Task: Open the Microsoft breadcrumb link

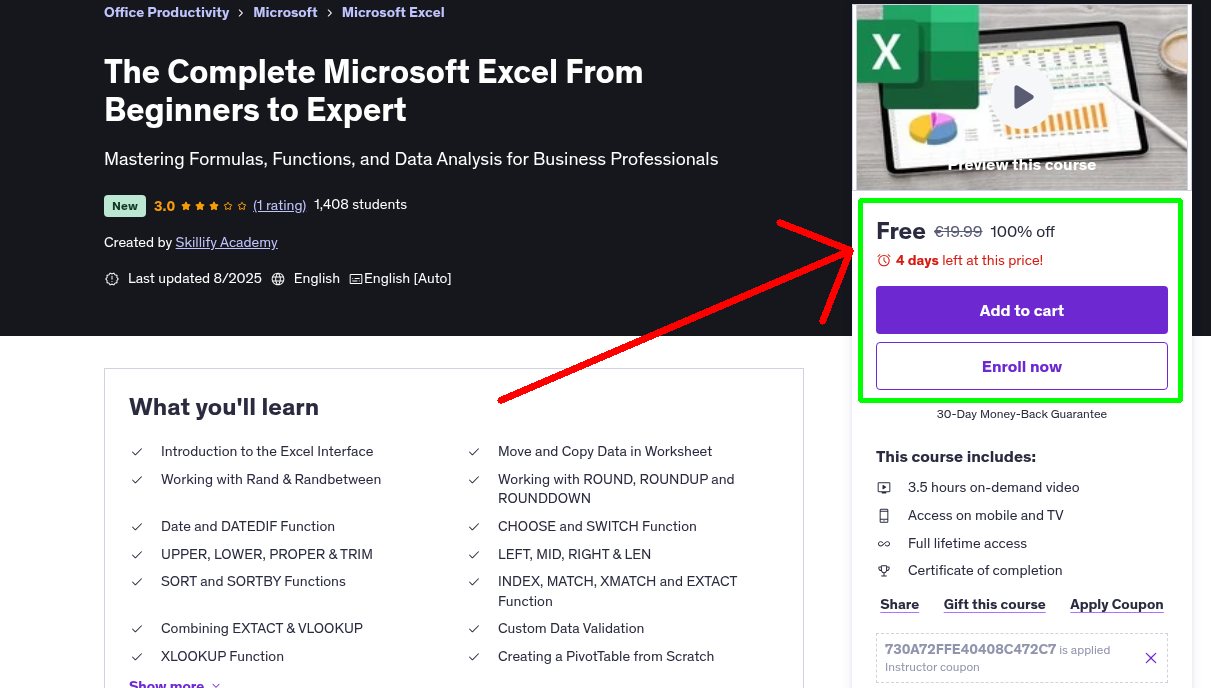Action: [285, 13]
